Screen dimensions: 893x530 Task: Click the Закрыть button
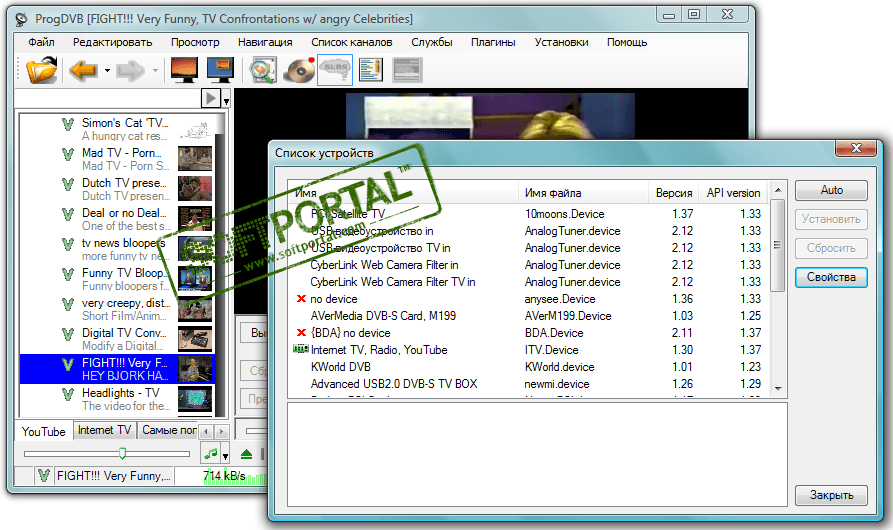(x=831, y=495)
